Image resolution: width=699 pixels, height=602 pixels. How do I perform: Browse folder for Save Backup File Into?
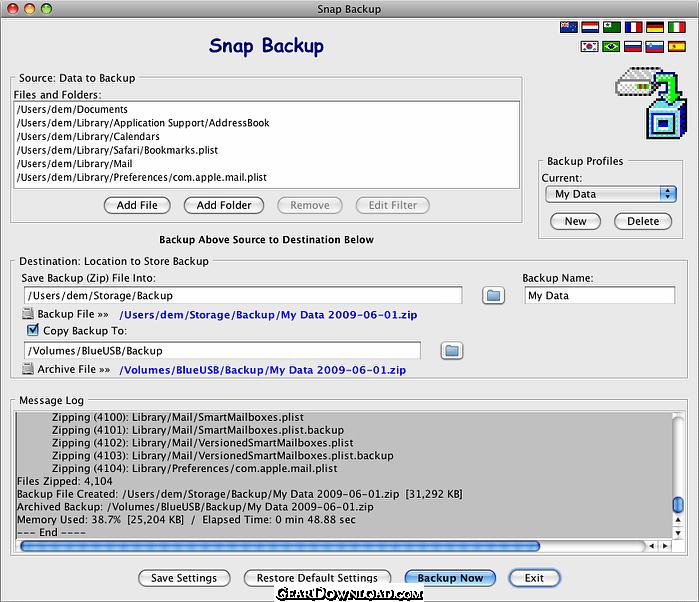click(x=493, y=296)
